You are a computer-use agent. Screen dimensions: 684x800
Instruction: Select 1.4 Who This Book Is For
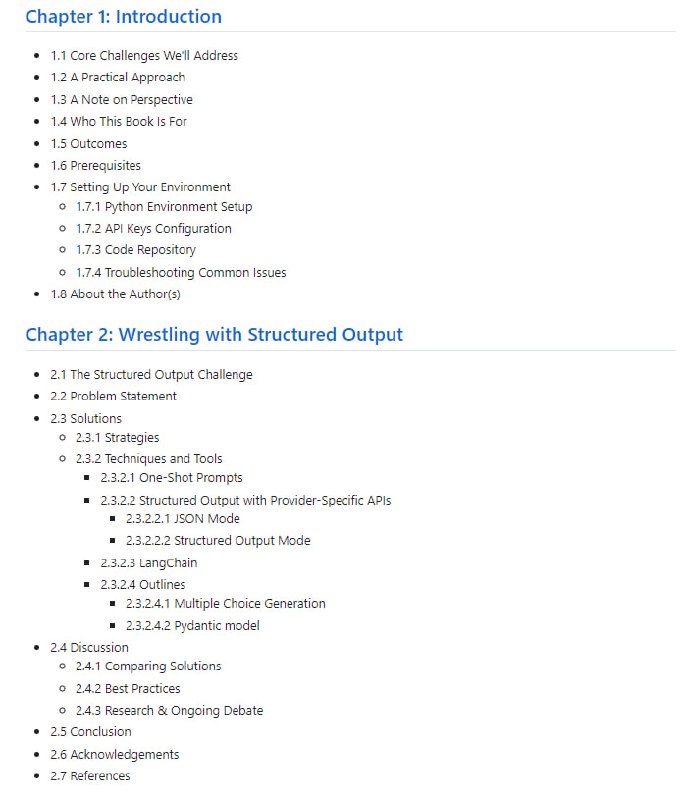click(118, 122)
